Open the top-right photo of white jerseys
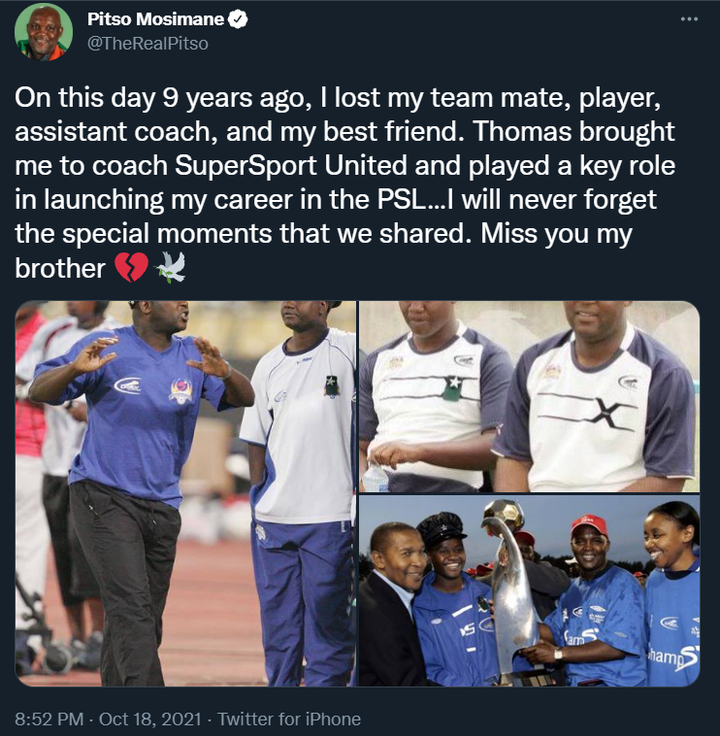Screen dimensions: 720x736 coord(529,397)
